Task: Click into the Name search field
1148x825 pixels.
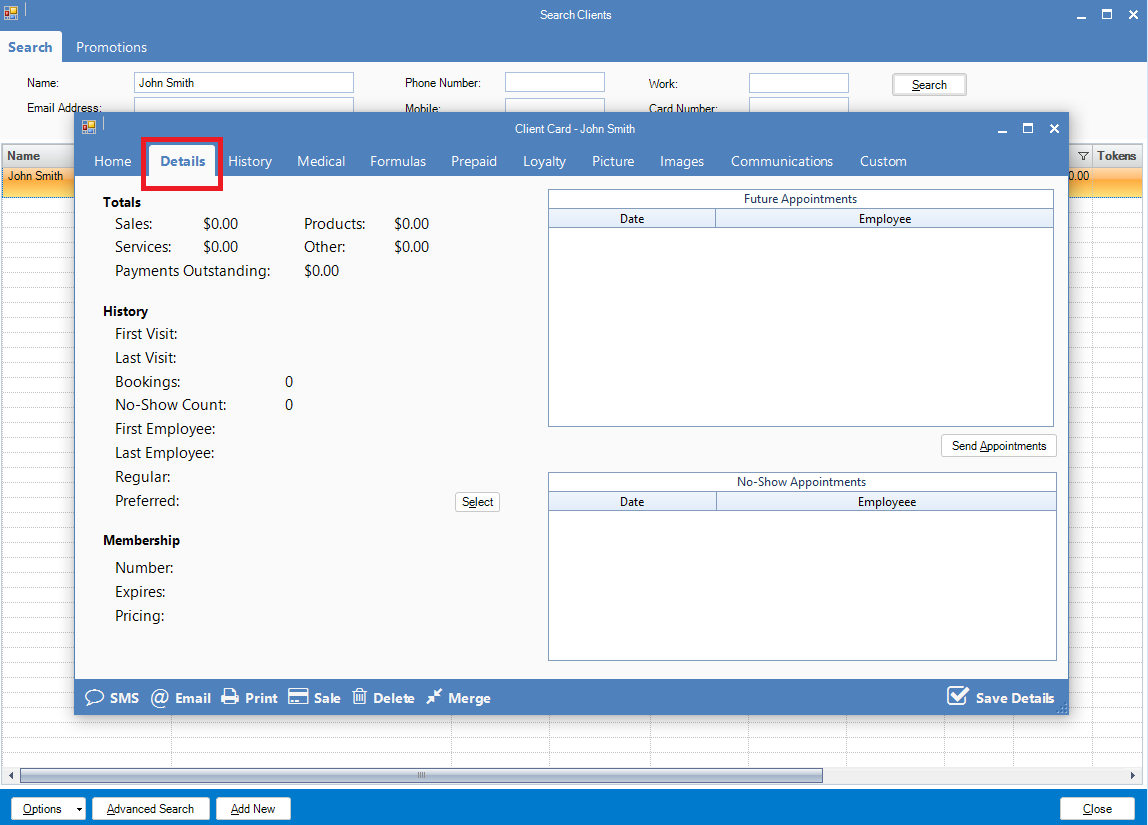Action: pos(243,83)
